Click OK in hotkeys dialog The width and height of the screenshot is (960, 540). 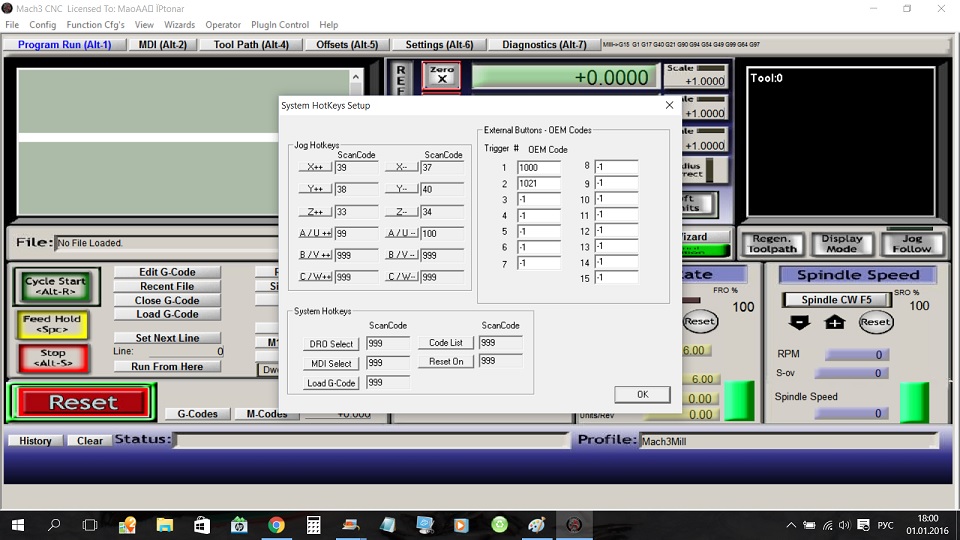click(642, 394)
